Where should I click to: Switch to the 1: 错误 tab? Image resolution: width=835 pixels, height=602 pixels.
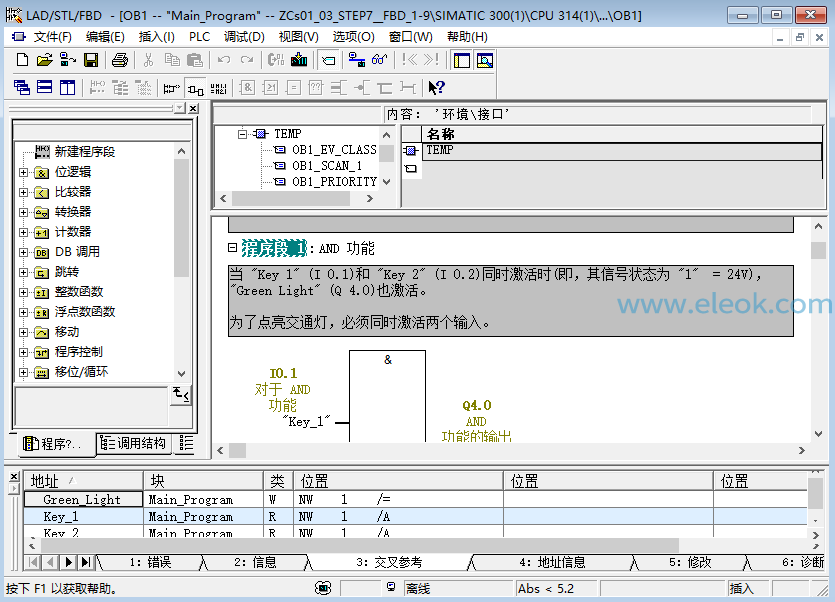(151, 563)
